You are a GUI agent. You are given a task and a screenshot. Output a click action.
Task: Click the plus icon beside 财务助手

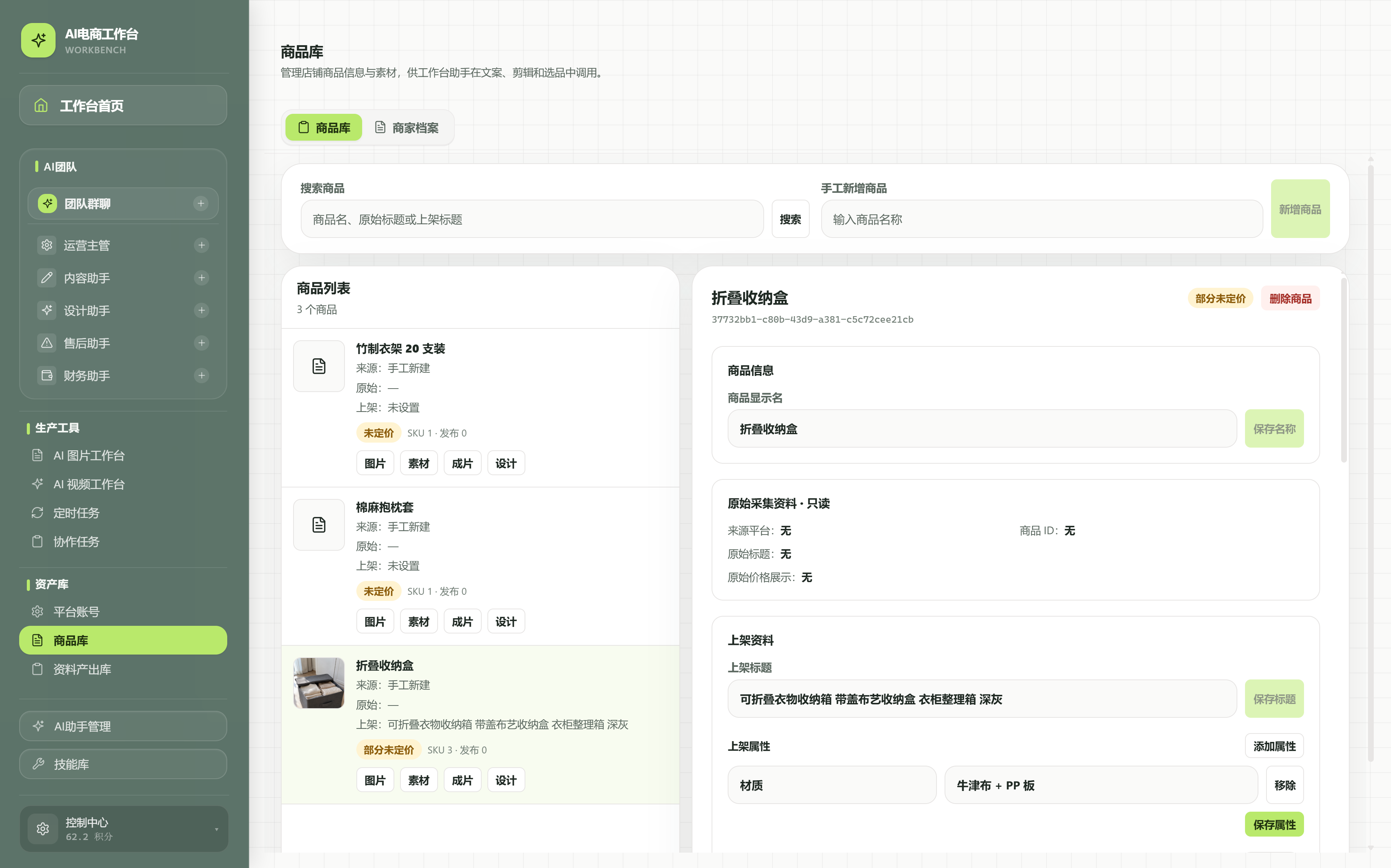202,376
